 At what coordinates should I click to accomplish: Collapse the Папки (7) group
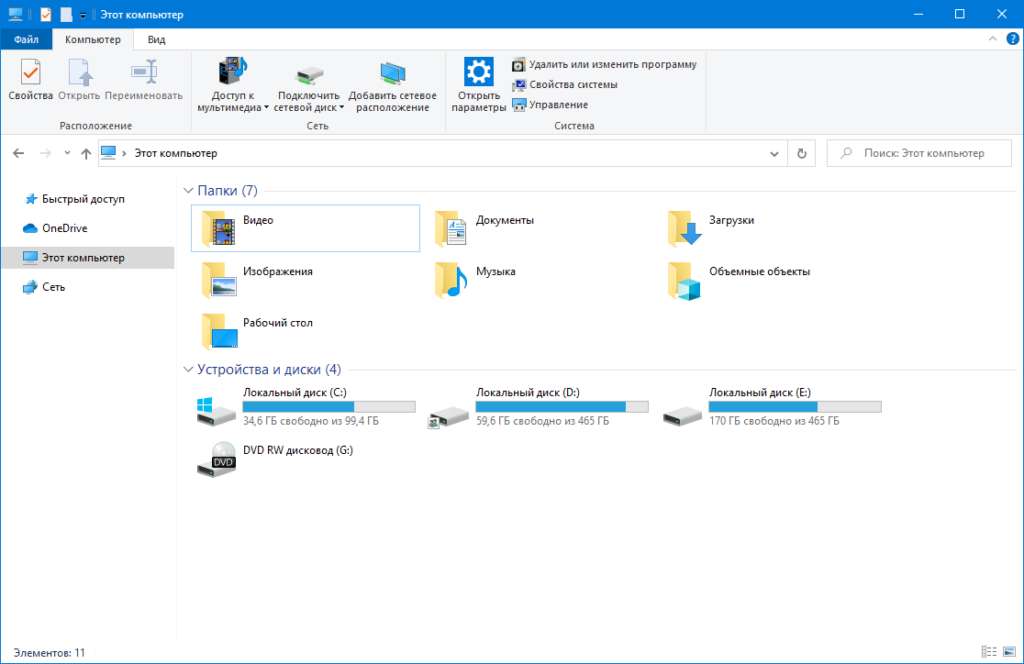188,191
